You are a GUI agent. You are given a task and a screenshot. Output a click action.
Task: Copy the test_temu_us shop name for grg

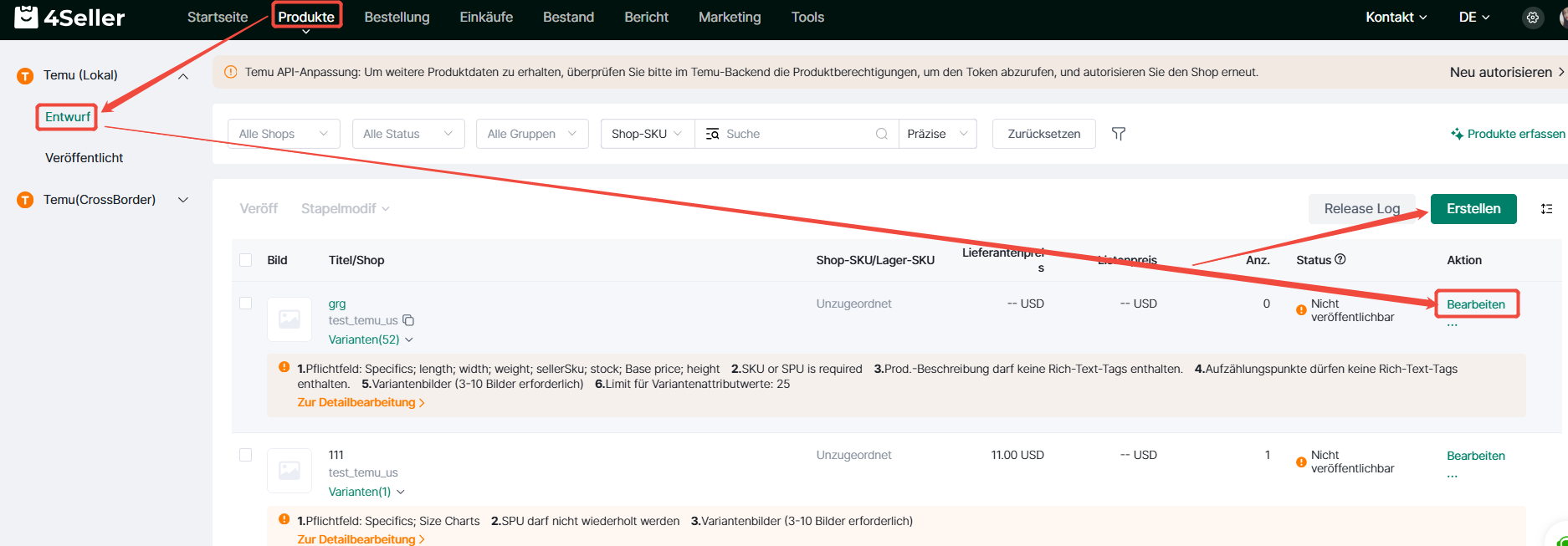[408, 320]
